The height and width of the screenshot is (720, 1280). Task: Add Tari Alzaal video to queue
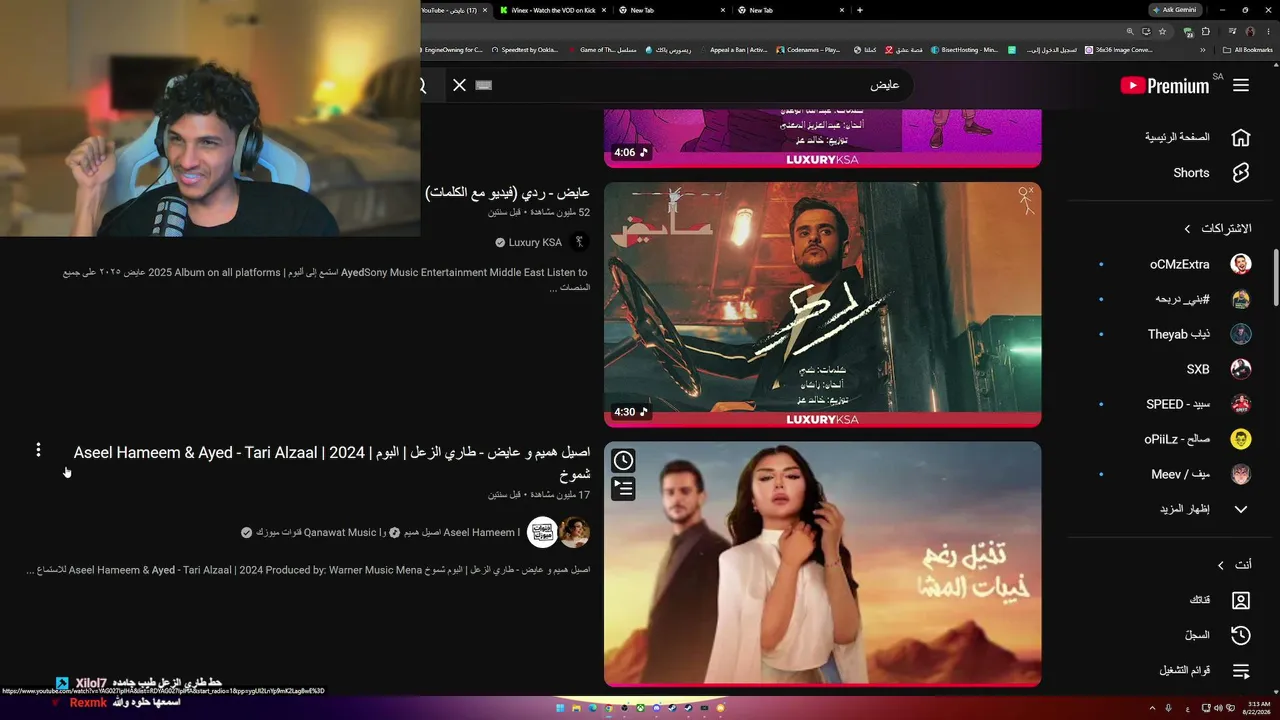tap(623, 488)
